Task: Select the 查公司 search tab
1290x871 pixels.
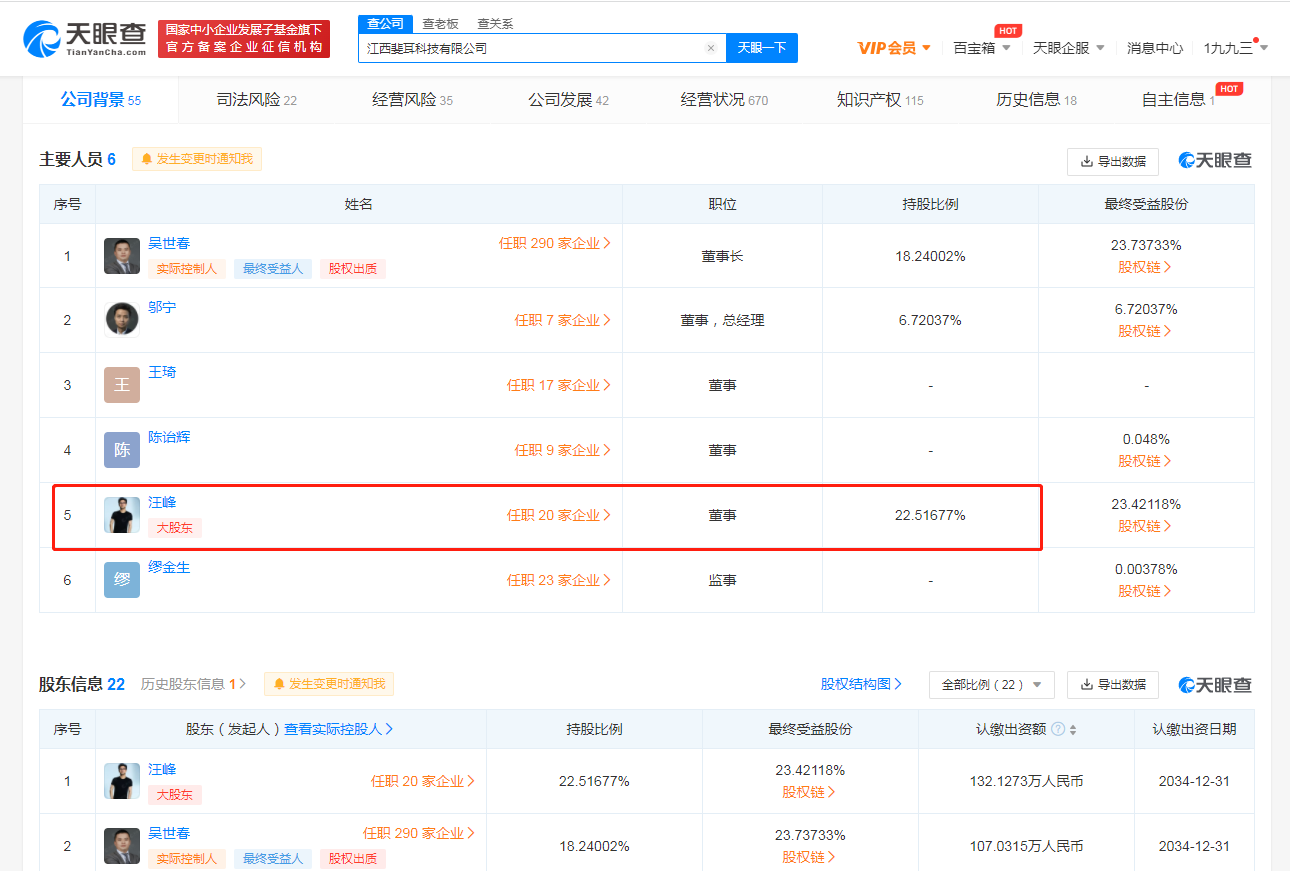Action: click(x=385, y=24)
